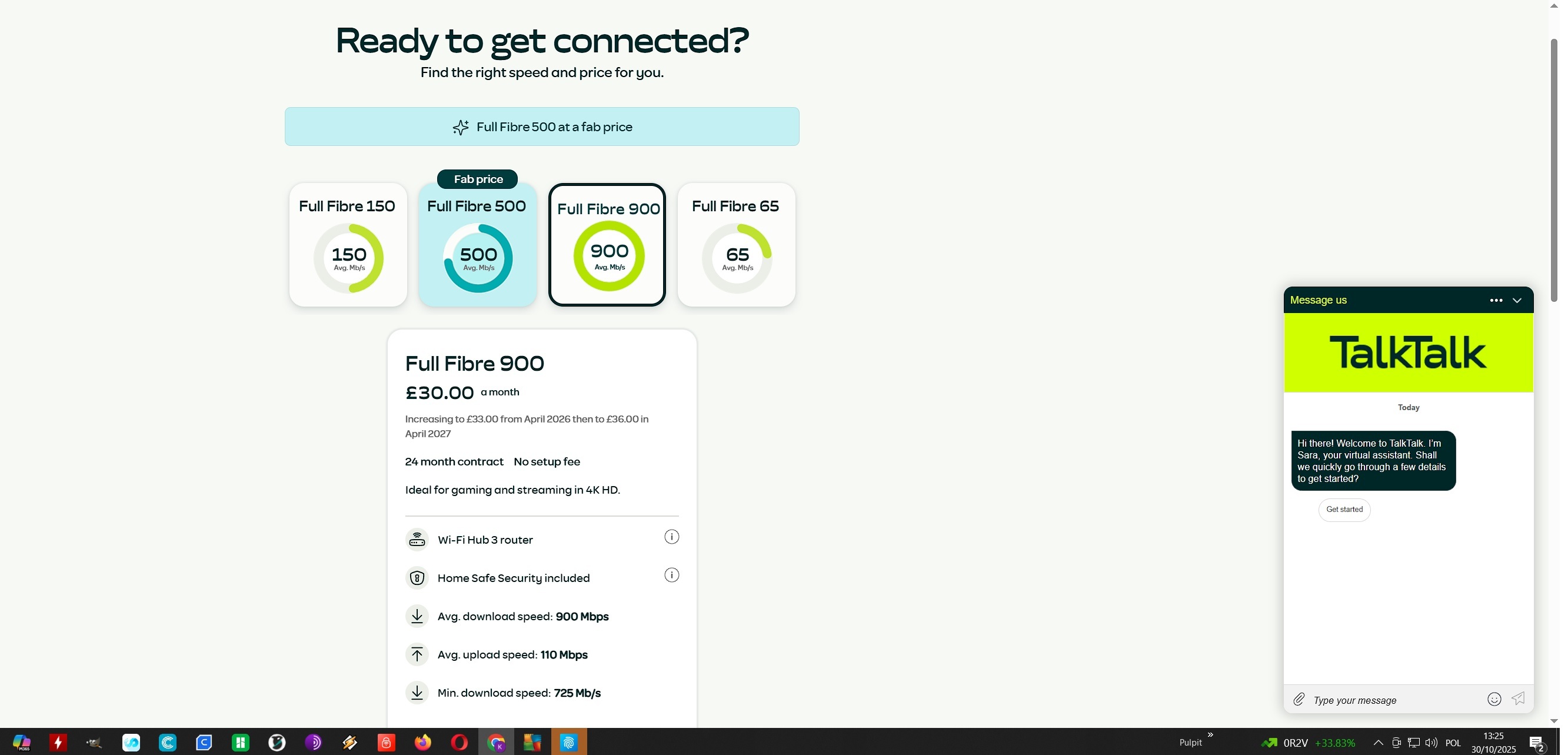Open chat options three-dots menu
Image resolution: width=1568 pixels, height=755 pixels.
[x=1496, y=300]
